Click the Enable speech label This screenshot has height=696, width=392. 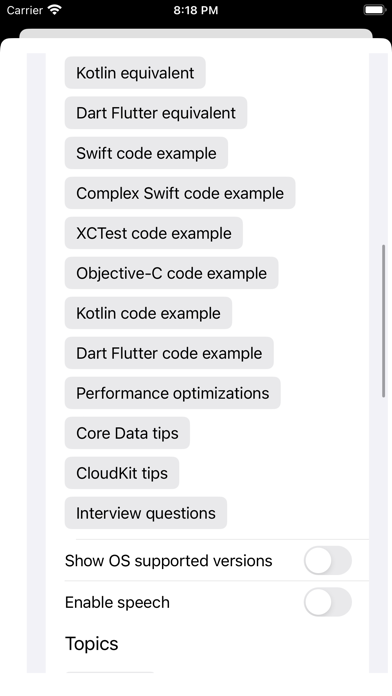[117, 602]
